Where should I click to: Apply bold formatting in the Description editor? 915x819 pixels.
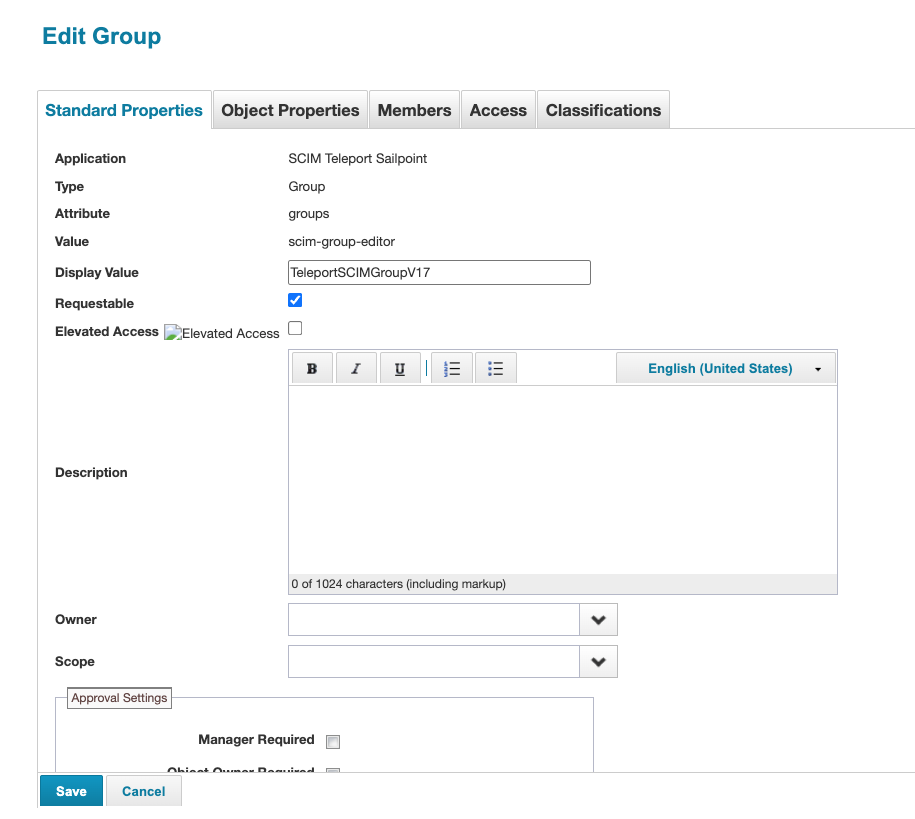click(x=311, y=367)
